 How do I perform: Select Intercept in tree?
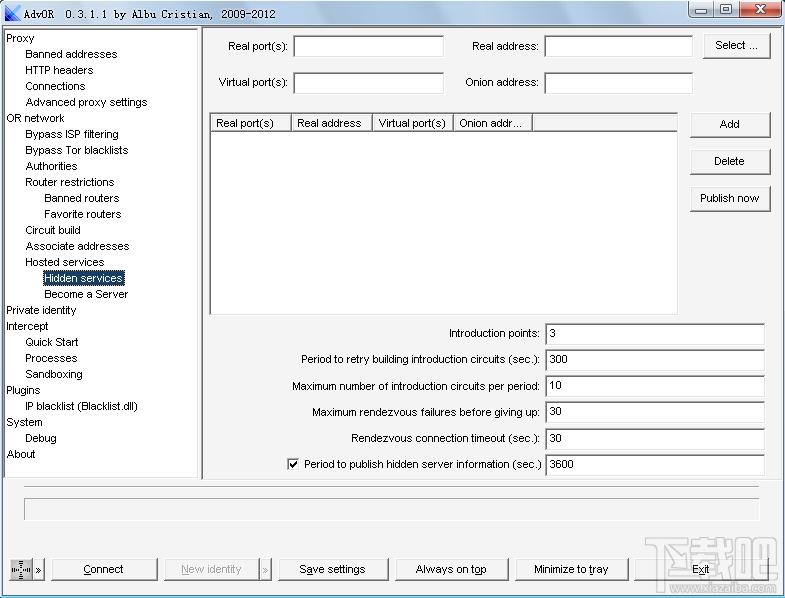point(27,327)
